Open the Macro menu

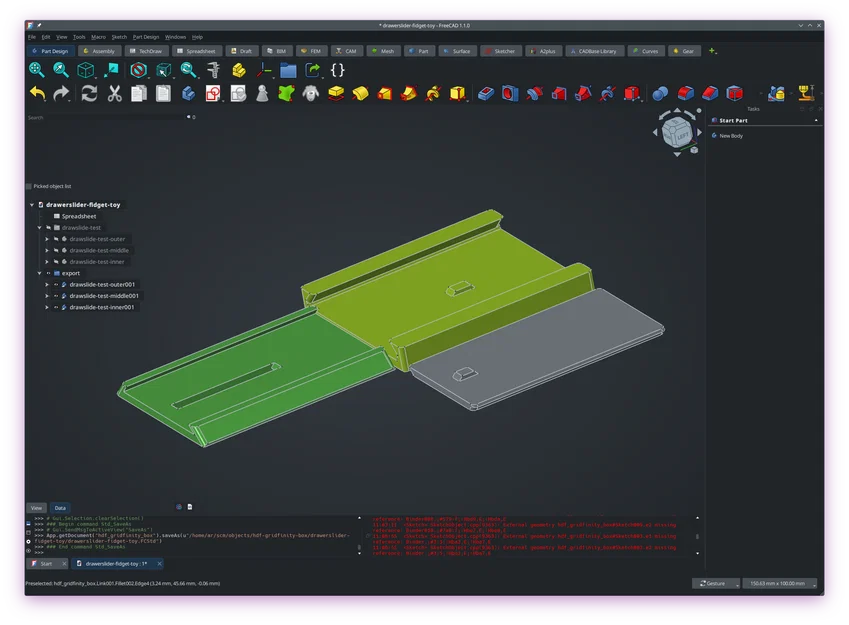99,37
